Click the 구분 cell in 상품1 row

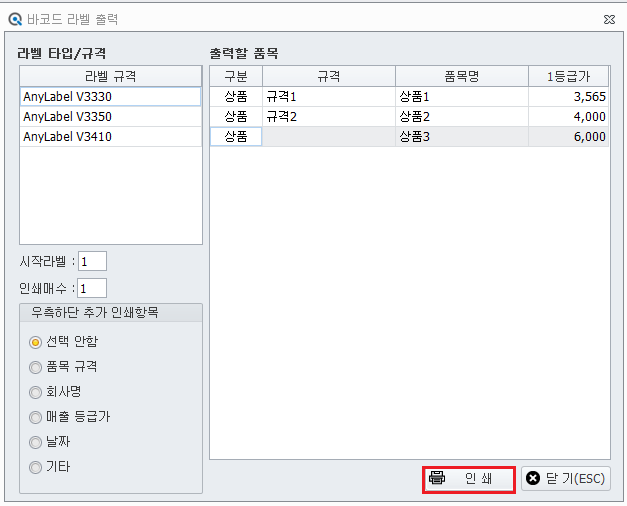click(236, 96)
